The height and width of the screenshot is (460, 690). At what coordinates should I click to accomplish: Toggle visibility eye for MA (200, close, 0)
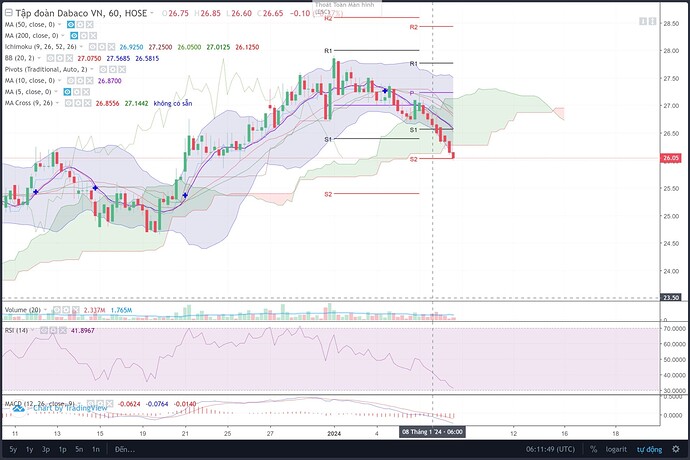tap(74, 36)
